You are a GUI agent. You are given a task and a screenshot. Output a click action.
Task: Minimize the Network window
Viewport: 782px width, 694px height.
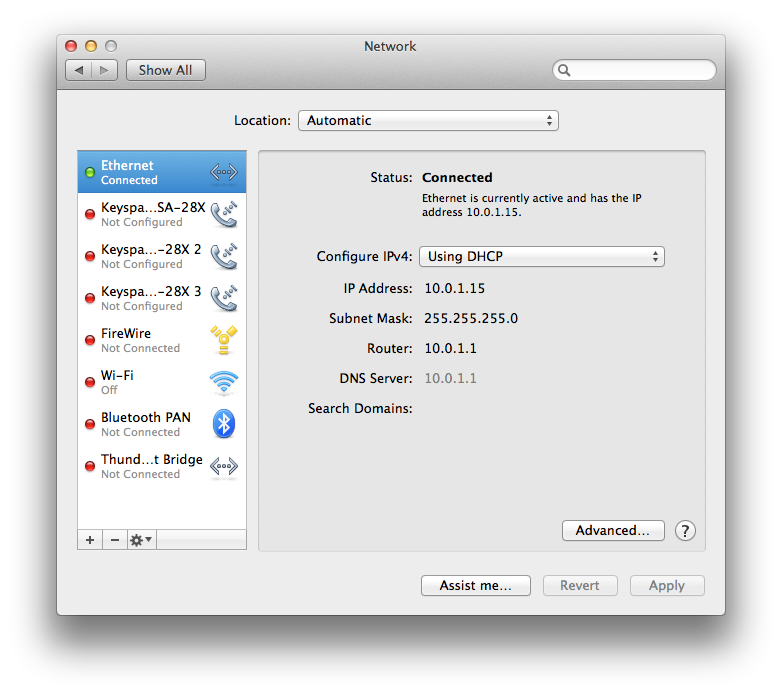click(91, 46)
